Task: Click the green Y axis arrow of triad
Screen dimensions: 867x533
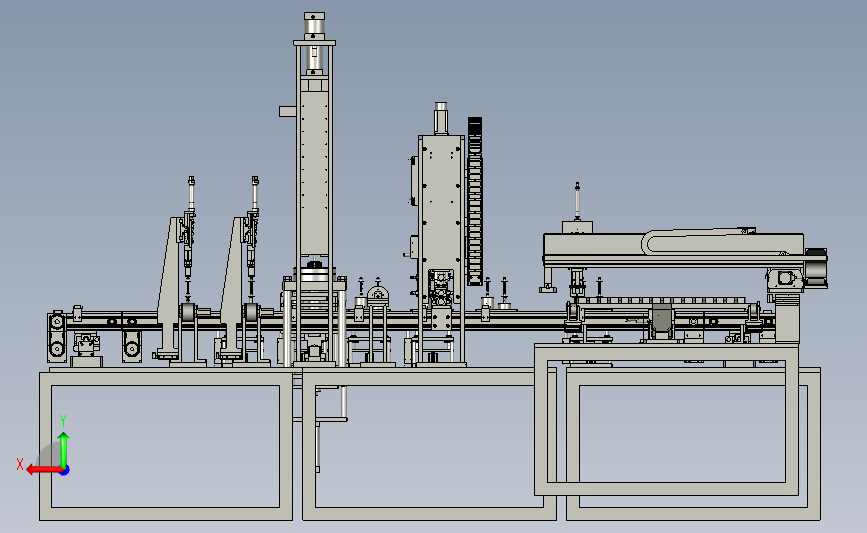Action: tap(64, 450)
